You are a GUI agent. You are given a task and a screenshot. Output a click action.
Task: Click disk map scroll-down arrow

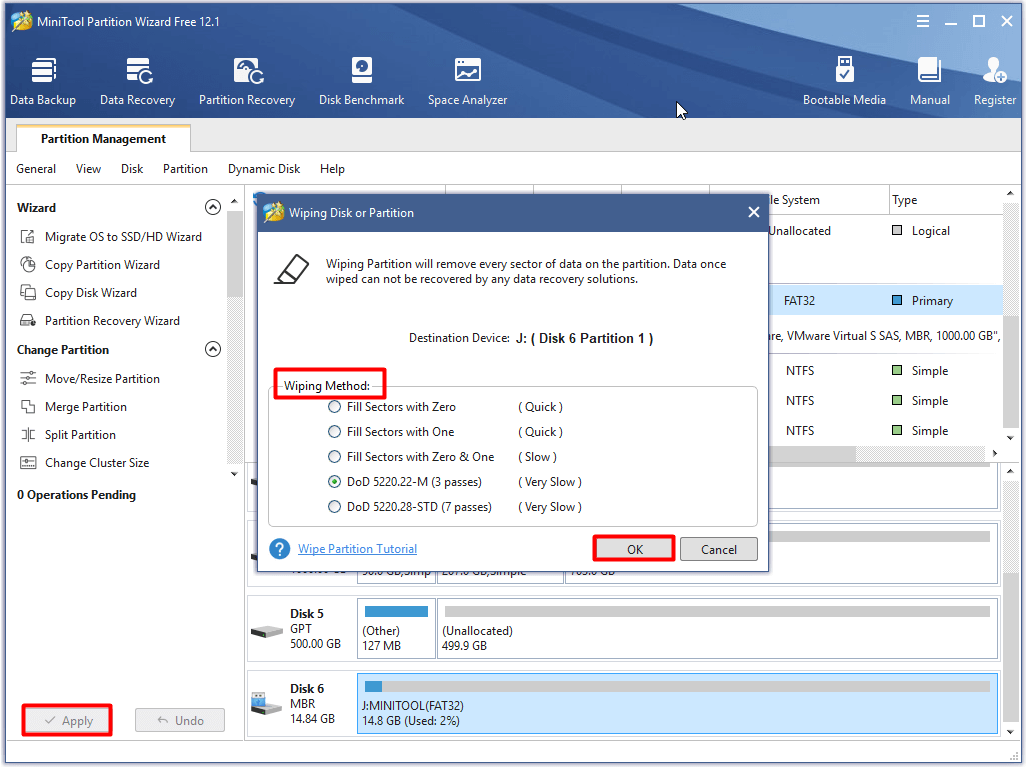(1010, 732)
